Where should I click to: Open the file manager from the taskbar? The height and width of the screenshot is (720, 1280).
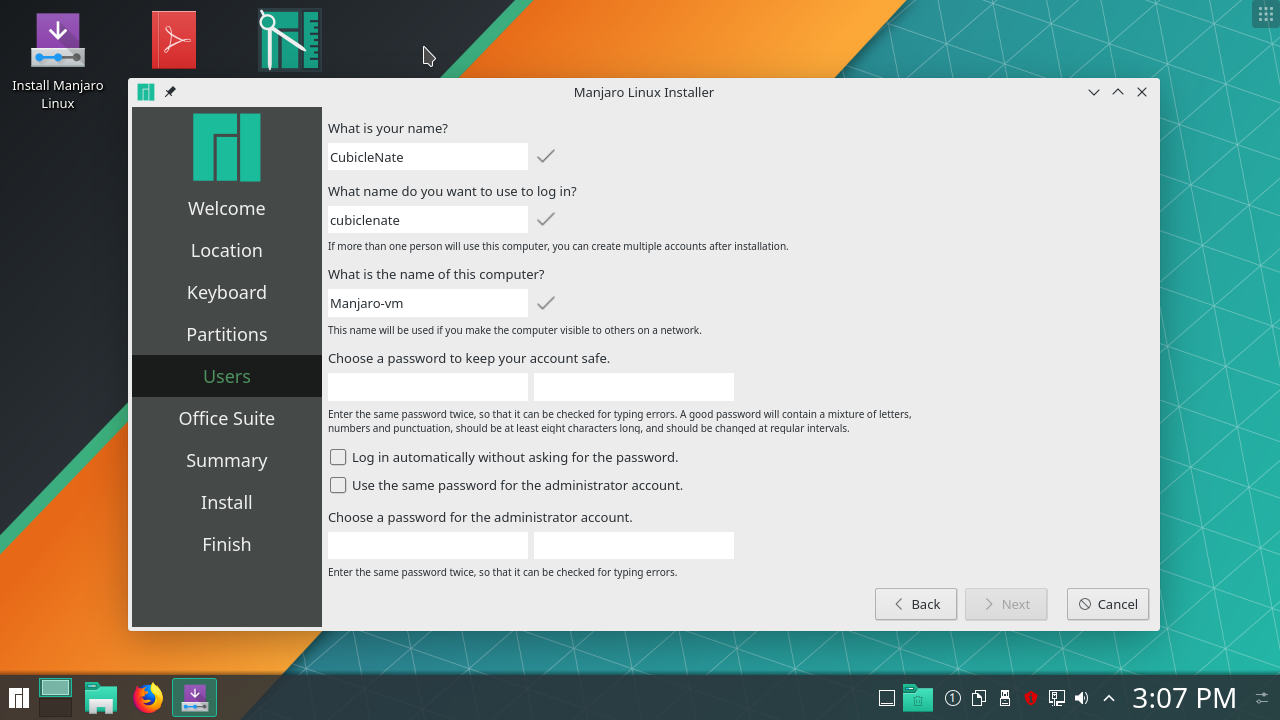100,697
